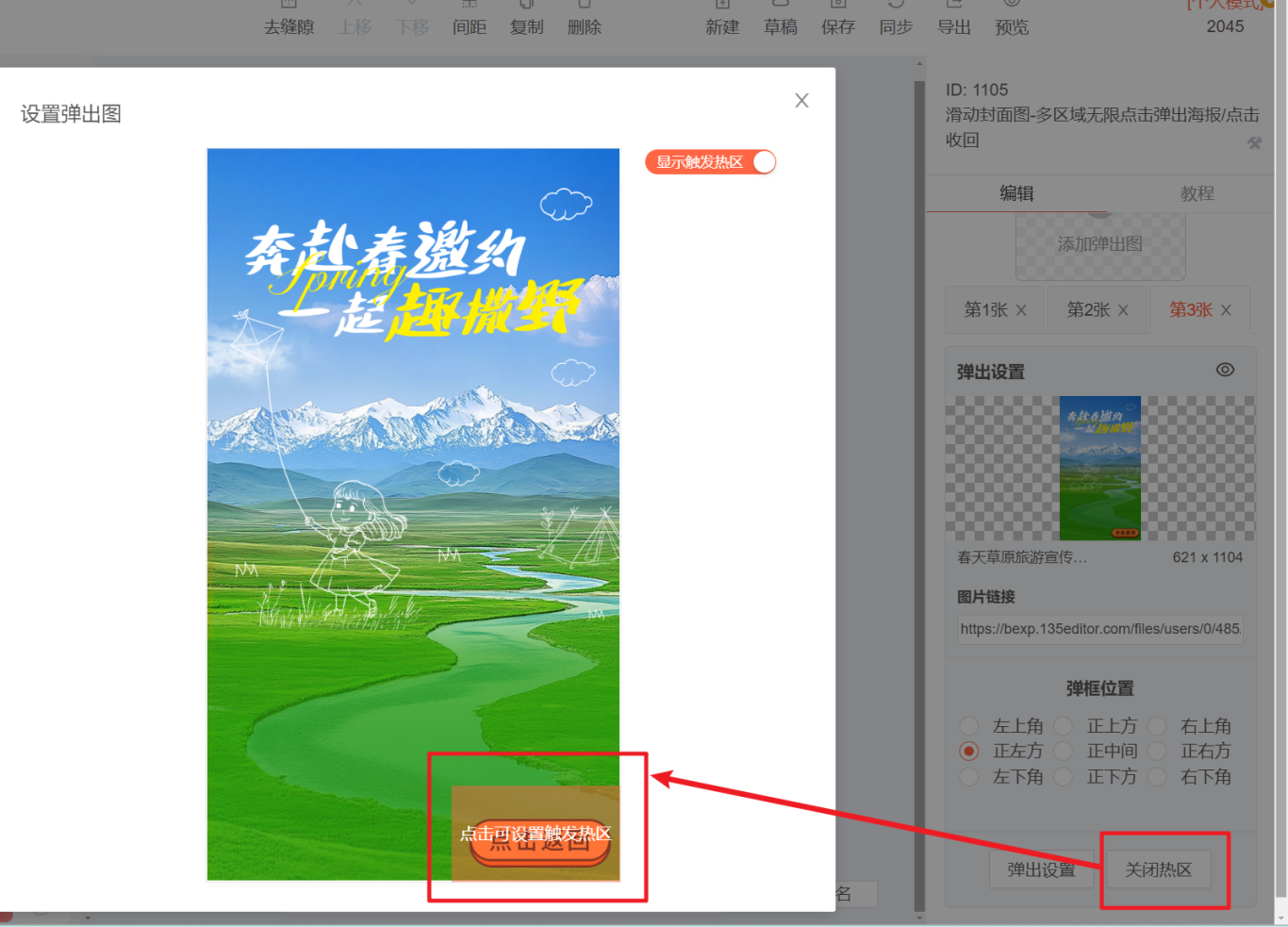Toggle the 显示触发热区 switch off
The width and height of the screenshot is (1288, 927).
(711, 162)
